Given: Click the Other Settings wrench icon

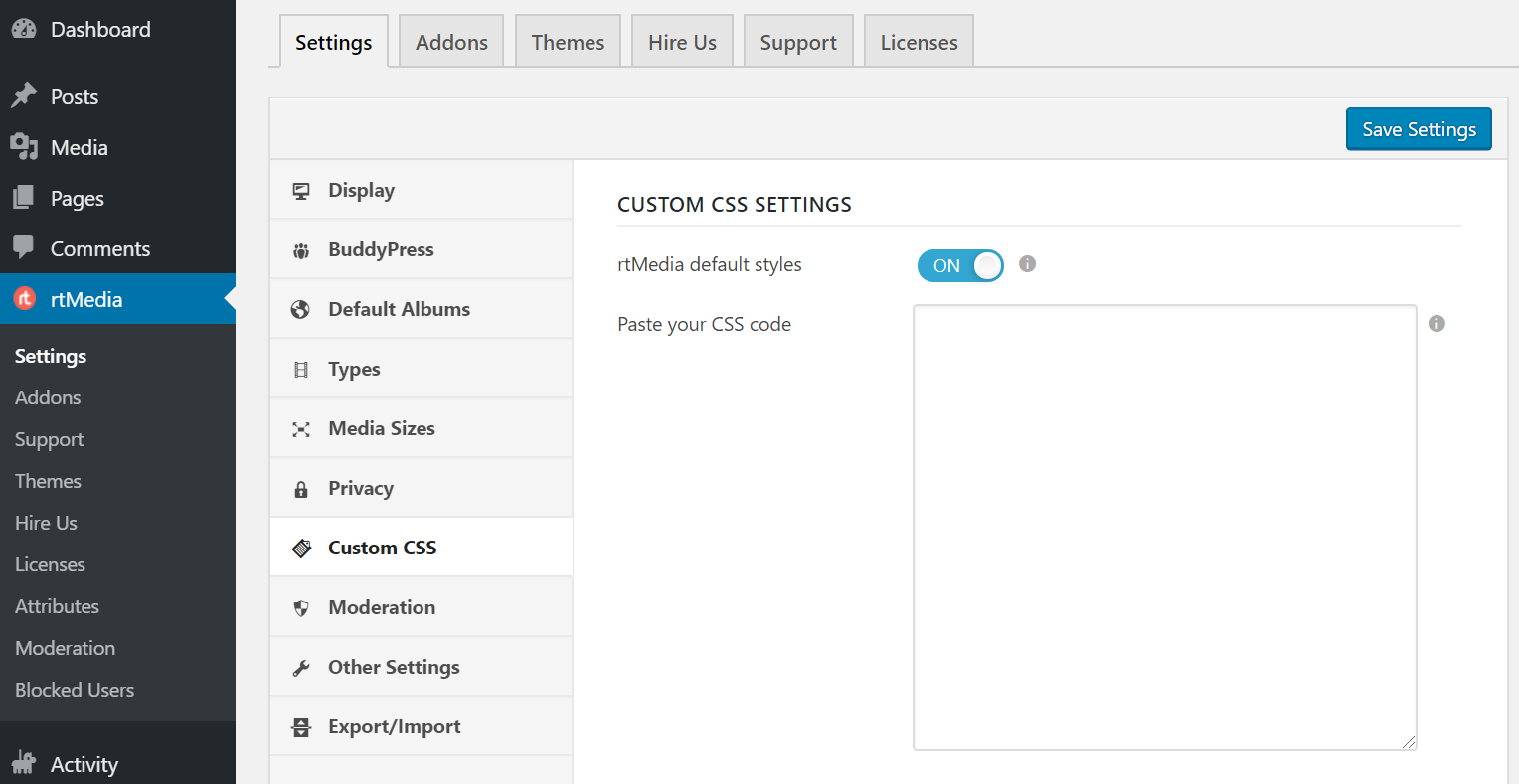Looking at the screenshot, I should point(301,666).
